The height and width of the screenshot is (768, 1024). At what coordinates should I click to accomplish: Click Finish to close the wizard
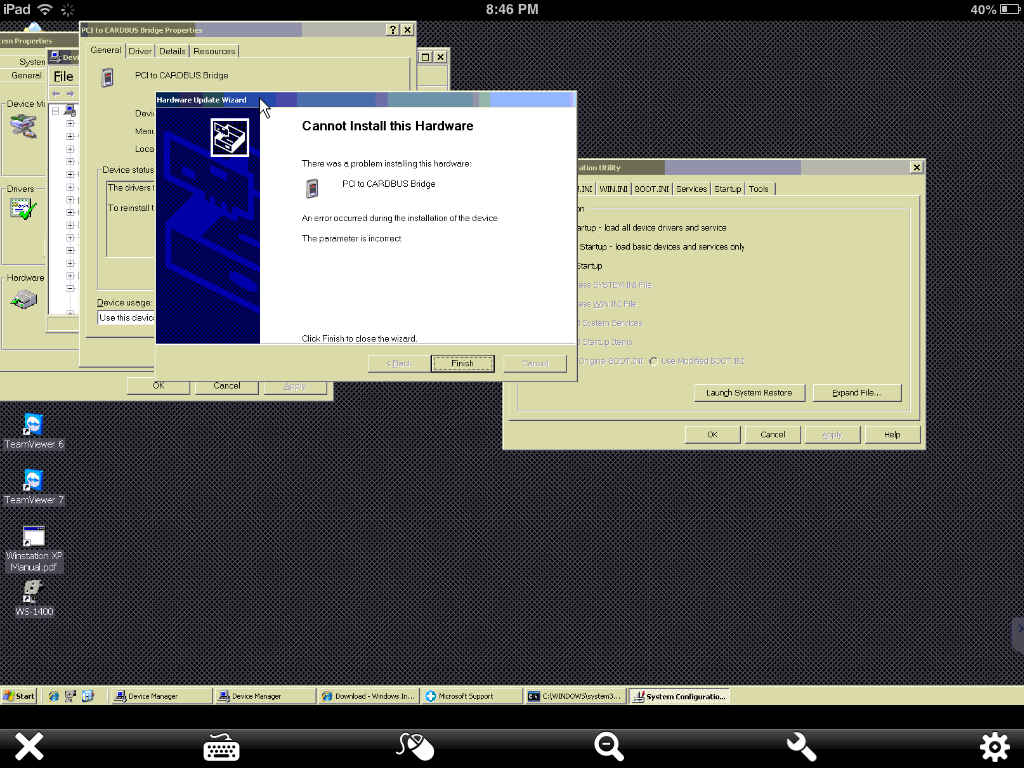click(462, 363)
